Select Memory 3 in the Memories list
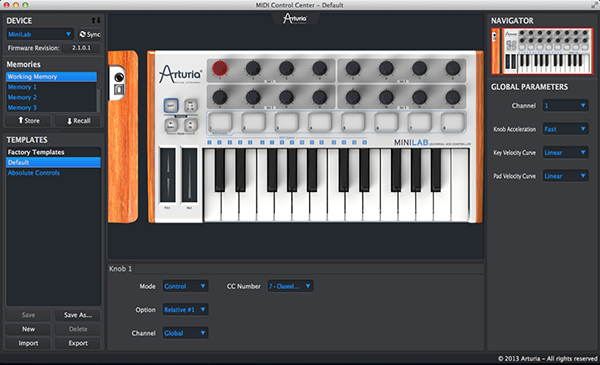This screenshot has height=365, width=600. [x=51, y=107]
